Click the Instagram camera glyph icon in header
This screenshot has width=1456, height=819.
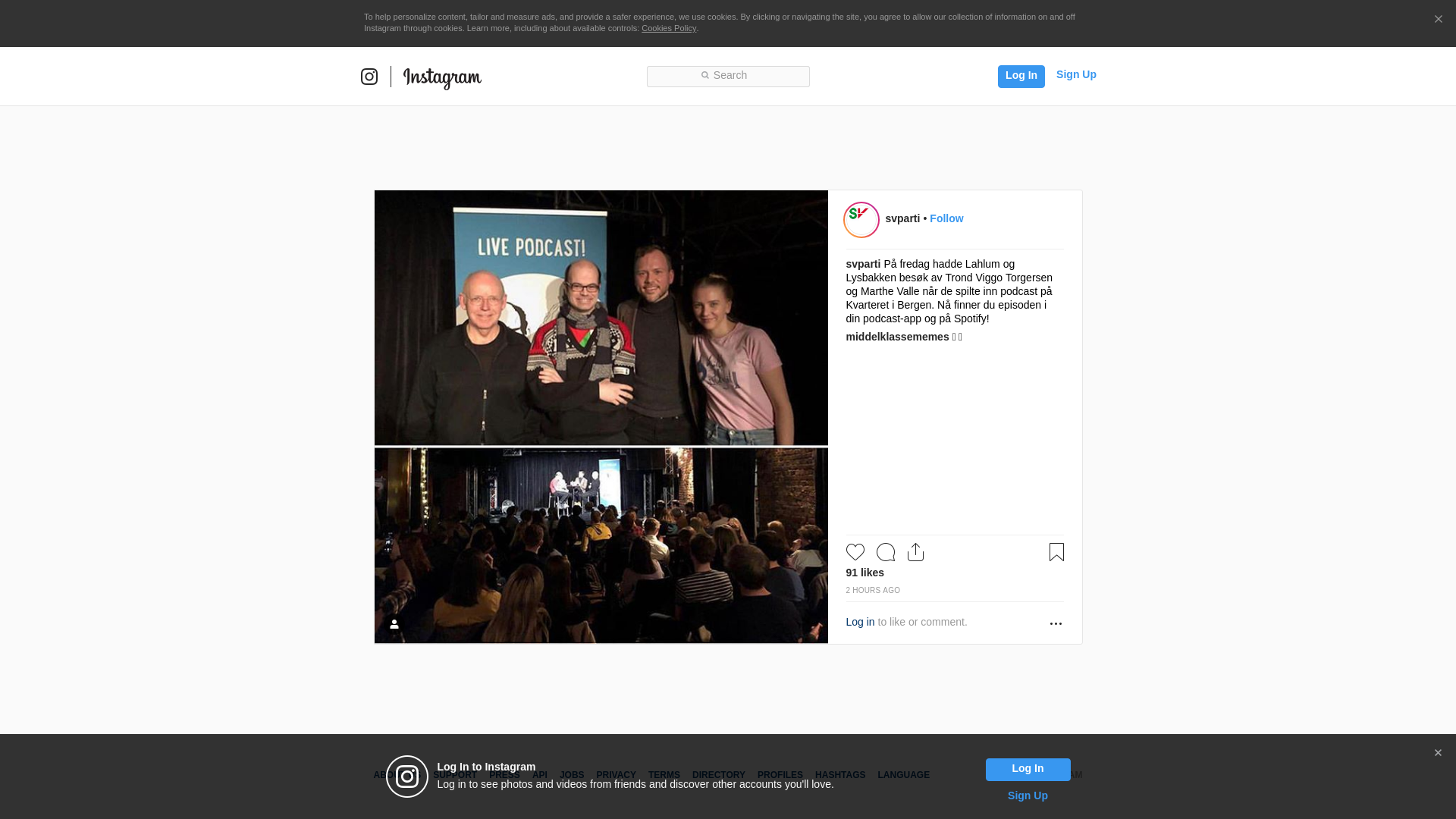(x=369, y=77)
